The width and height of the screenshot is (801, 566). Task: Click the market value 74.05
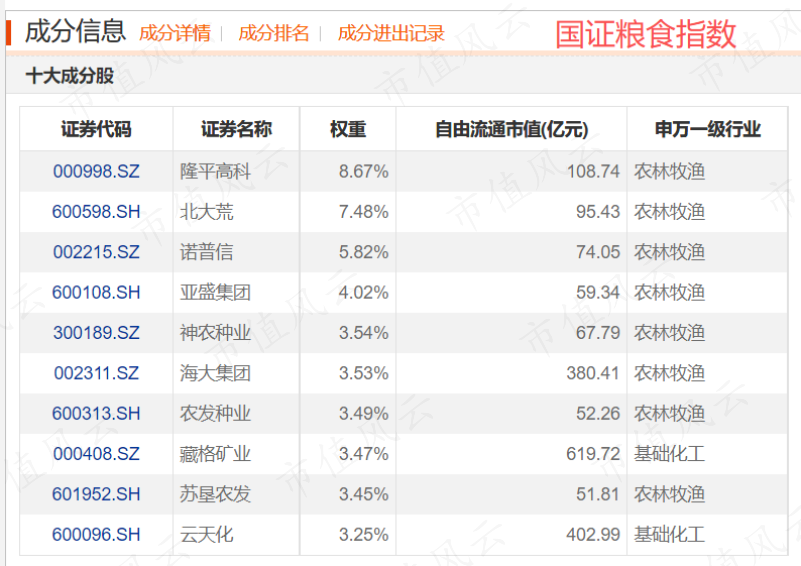pyautogui.click(x=598, y=252)
